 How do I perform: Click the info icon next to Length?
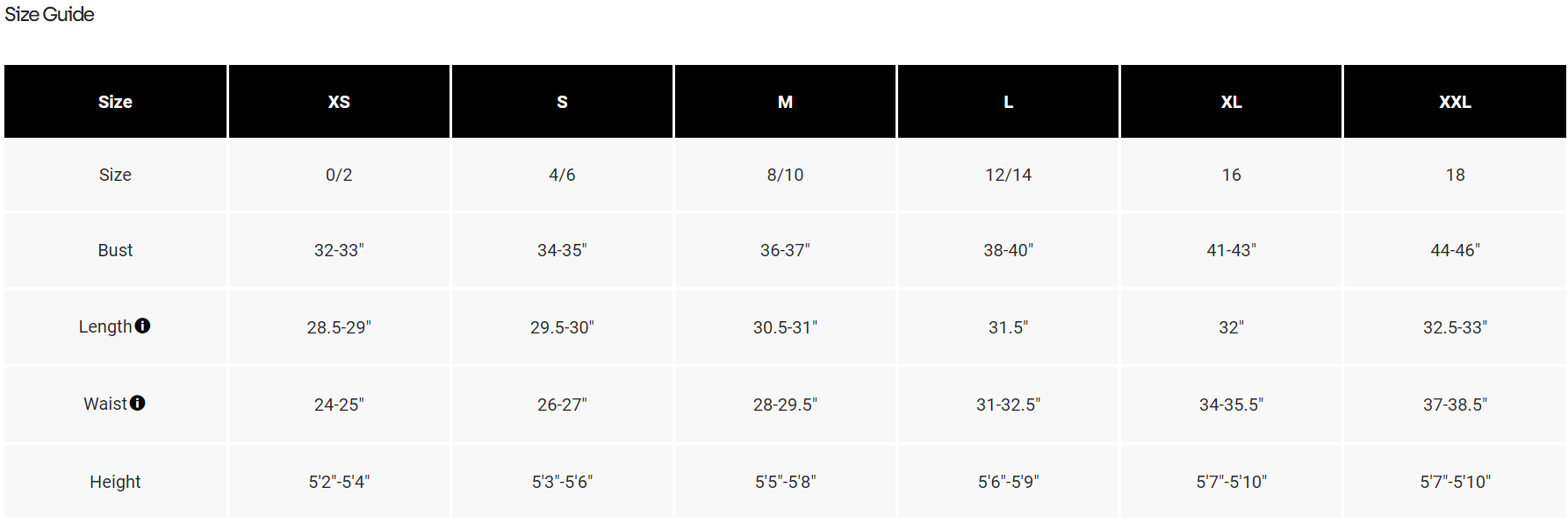(x=143, y=326)
